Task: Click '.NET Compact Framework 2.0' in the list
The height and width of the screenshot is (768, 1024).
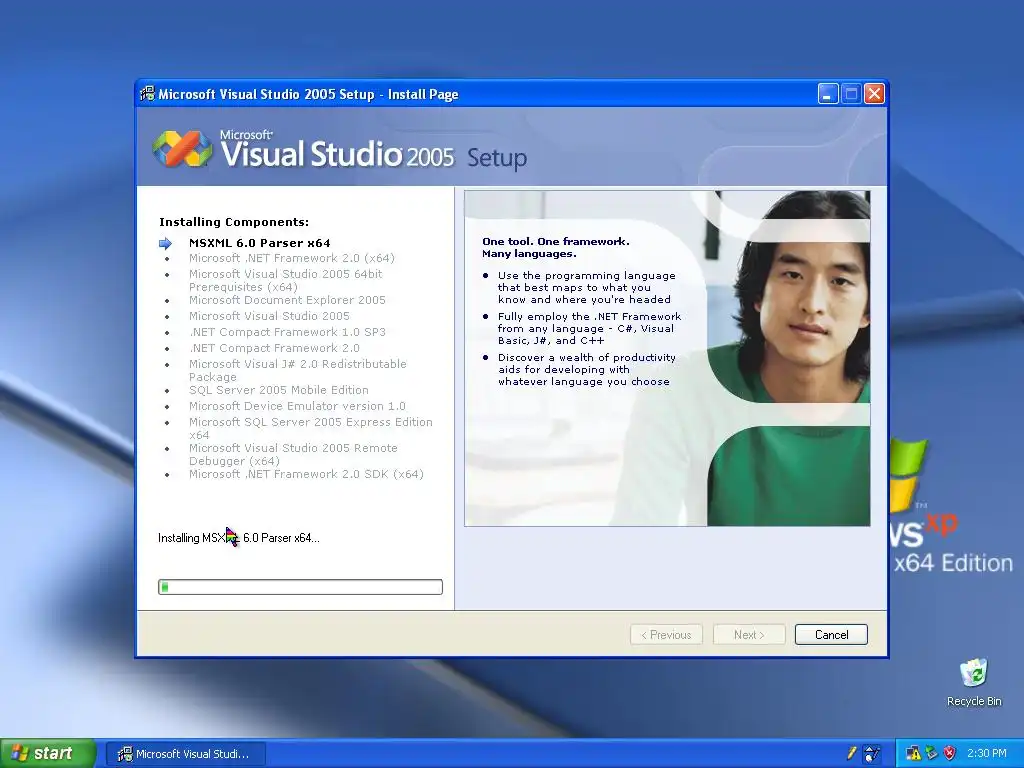Action: (274, 348)
